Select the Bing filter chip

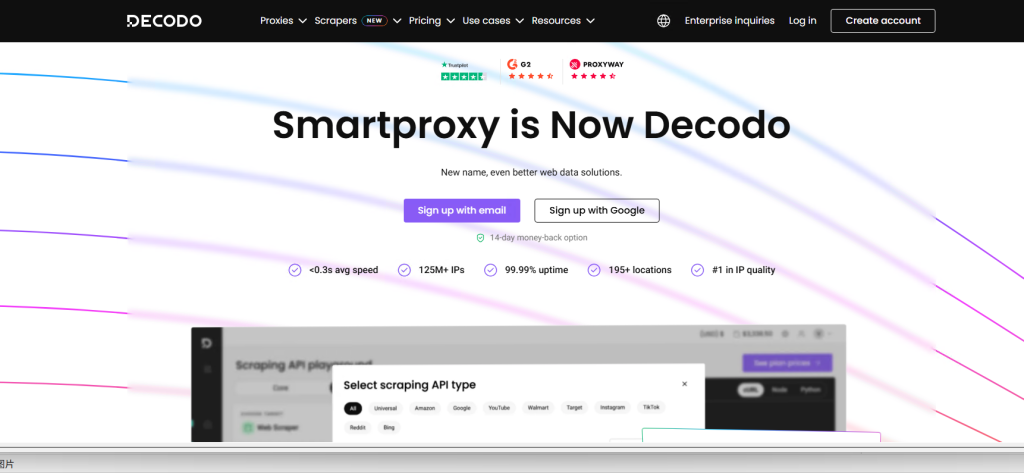(x=389, y=428)
